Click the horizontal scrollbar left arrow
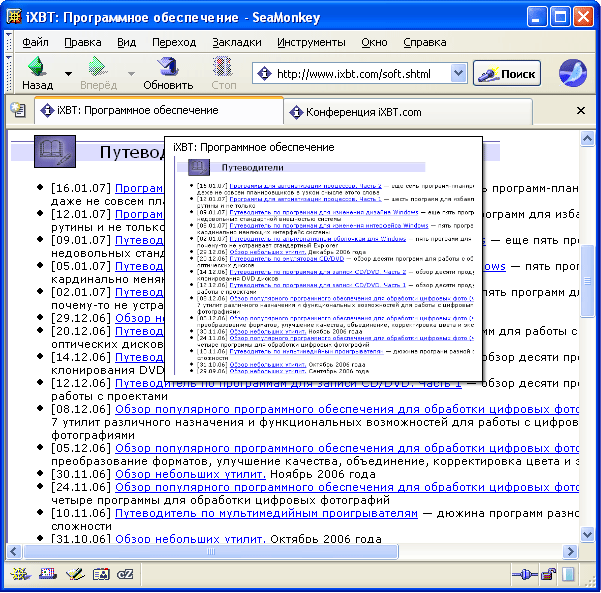Screen dimensions: 601x593 click(14, 552)
